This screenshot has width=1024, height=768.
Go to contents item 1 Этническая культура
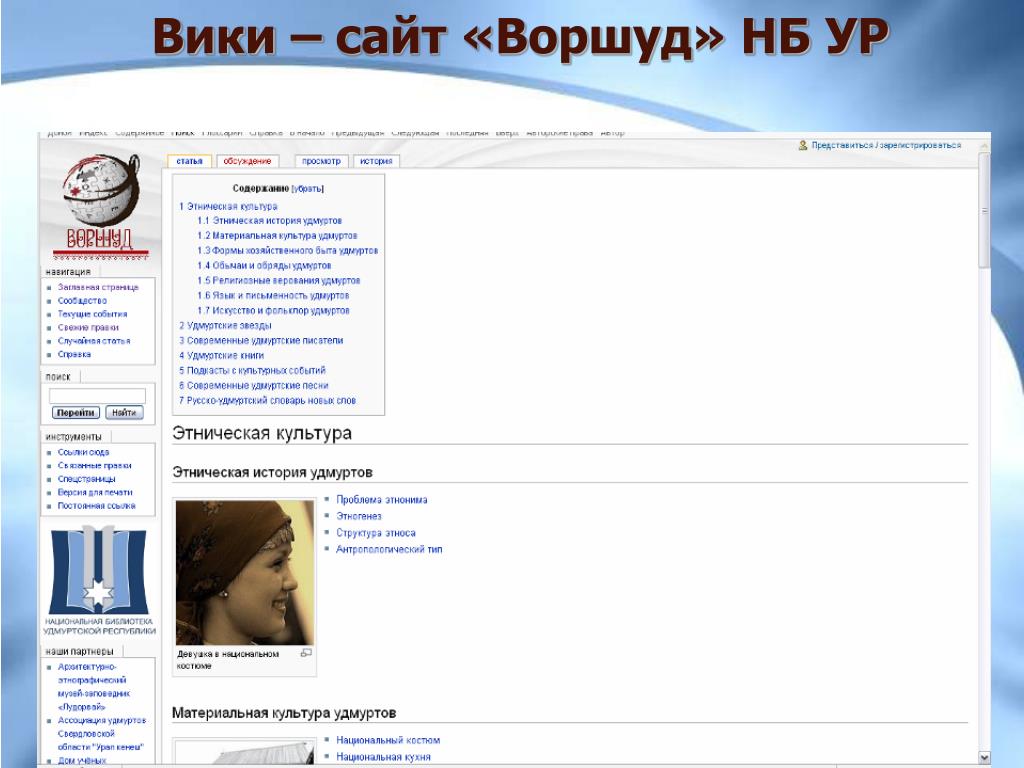[228, 206]
